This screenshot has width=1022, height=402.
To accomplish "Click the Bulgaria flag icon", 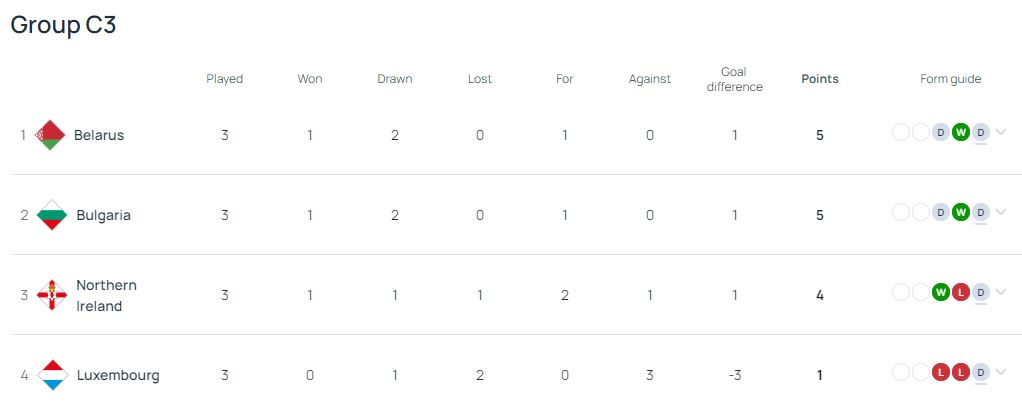I will (x=52, y=215).
